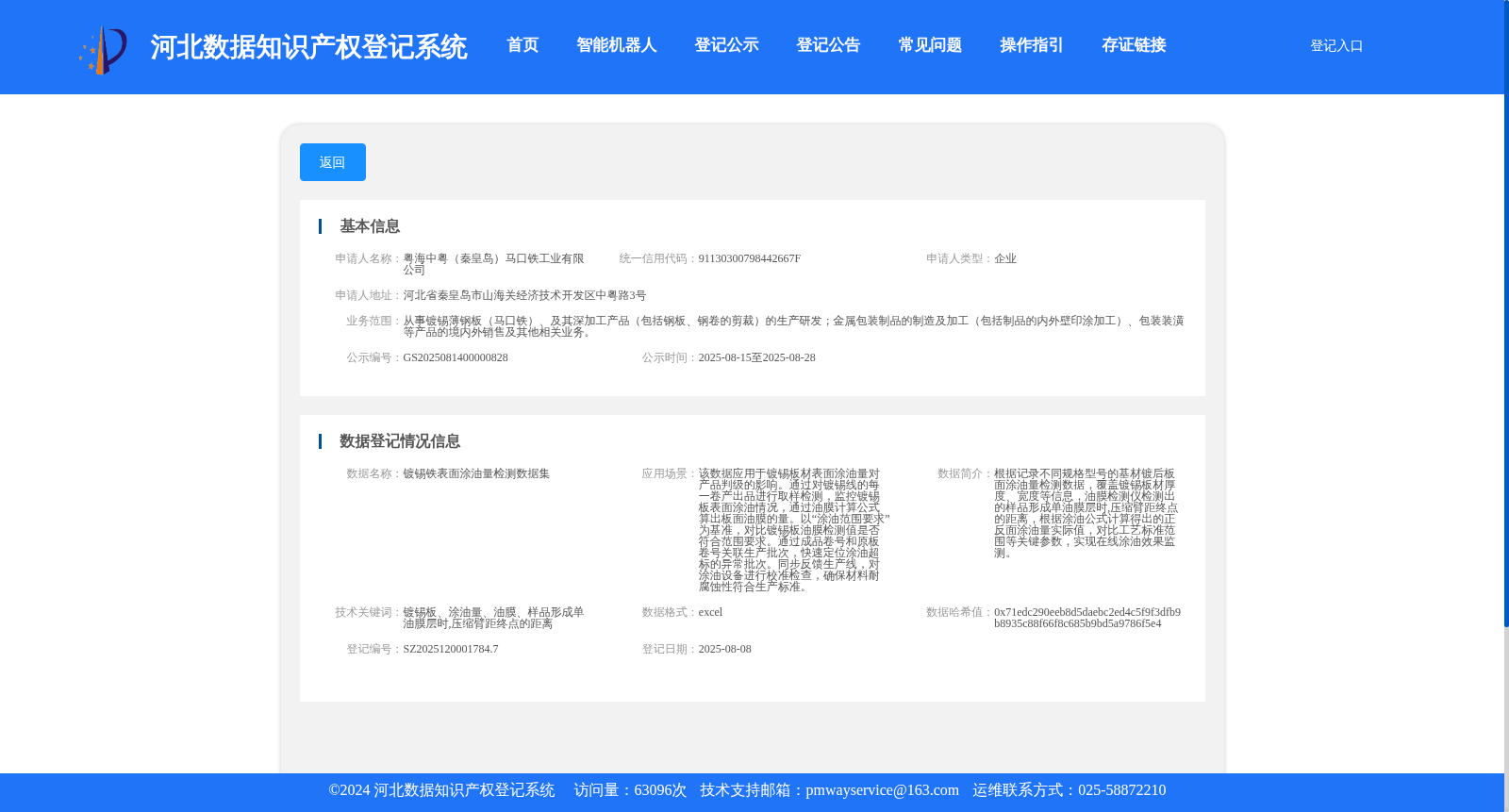Click the footer visit count 63096次
Viewport: 1509px width, 812px height.
click(660, 790)
